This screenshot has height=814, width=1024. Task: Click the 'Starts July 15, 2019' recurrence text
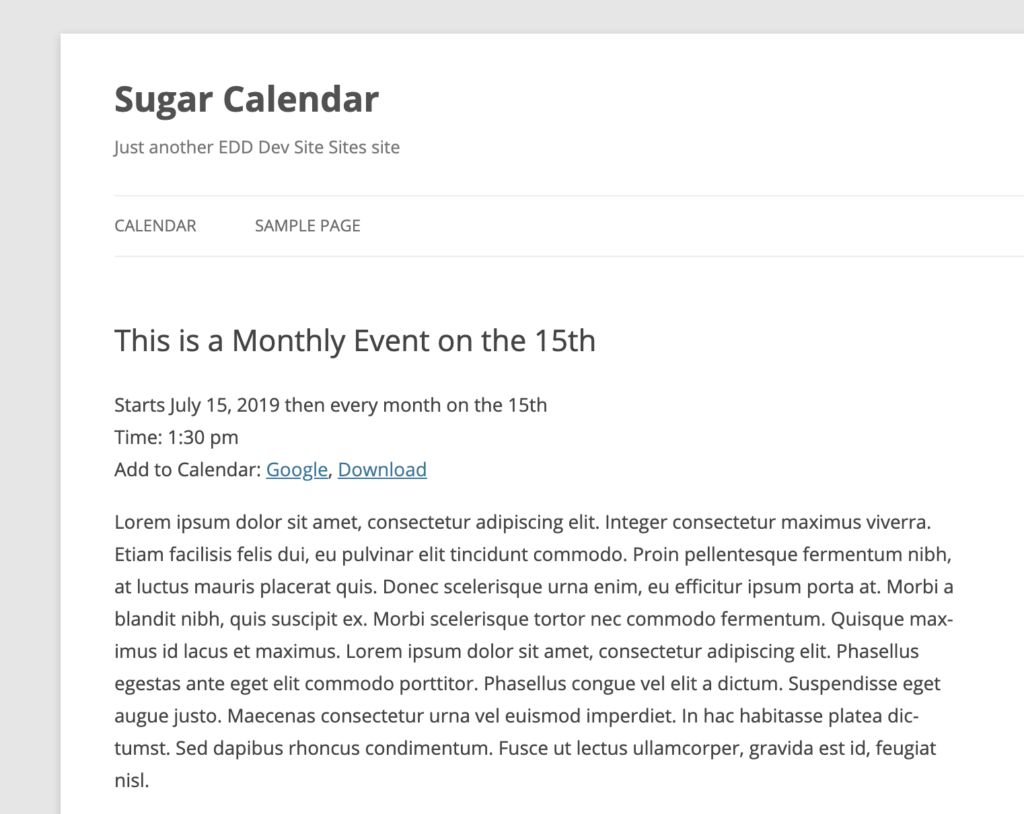click(197, 405)
